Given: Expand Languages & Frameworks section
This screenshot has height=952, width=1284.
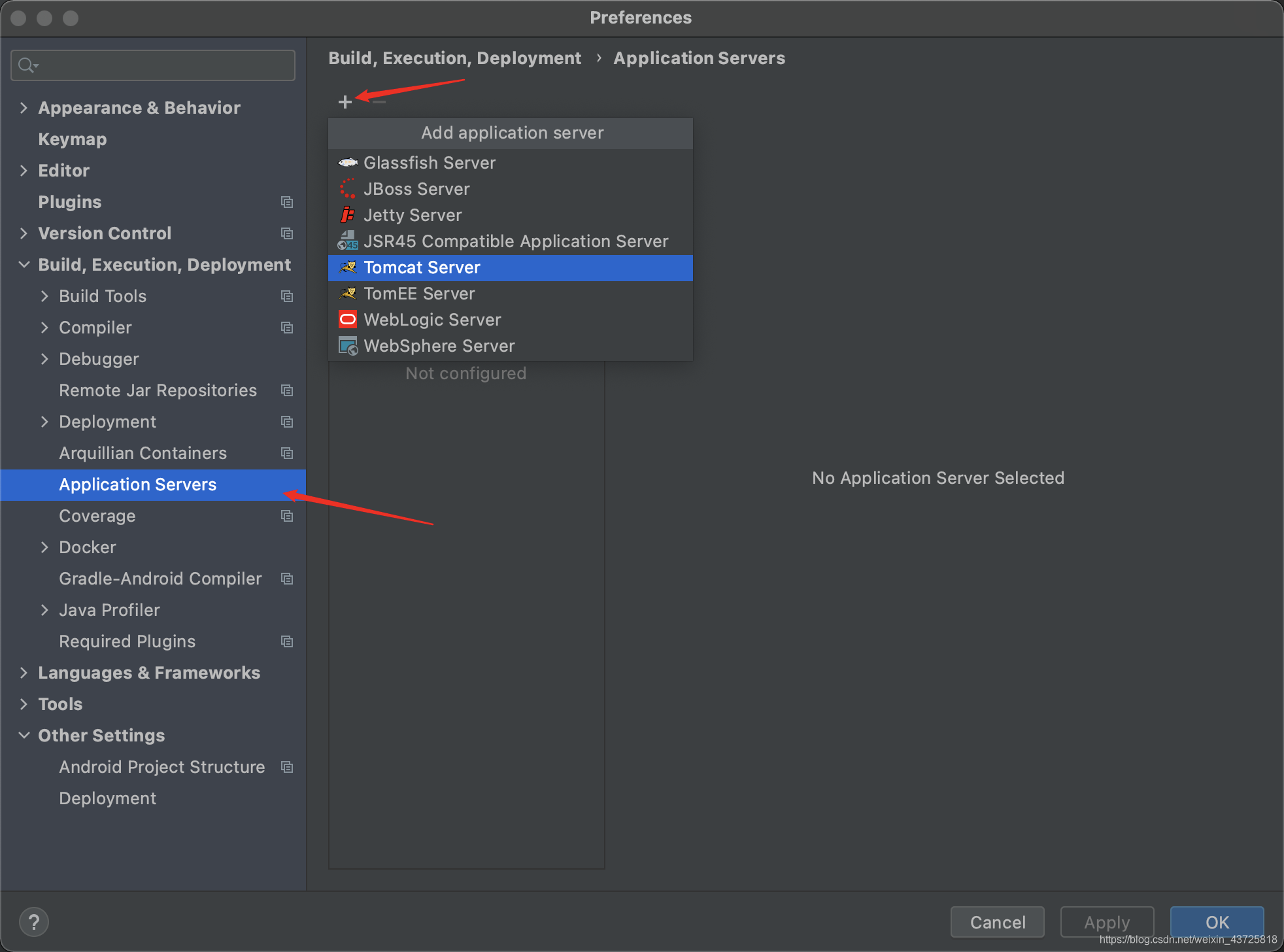Looking at the screenshot, I should tap(24, 673).
